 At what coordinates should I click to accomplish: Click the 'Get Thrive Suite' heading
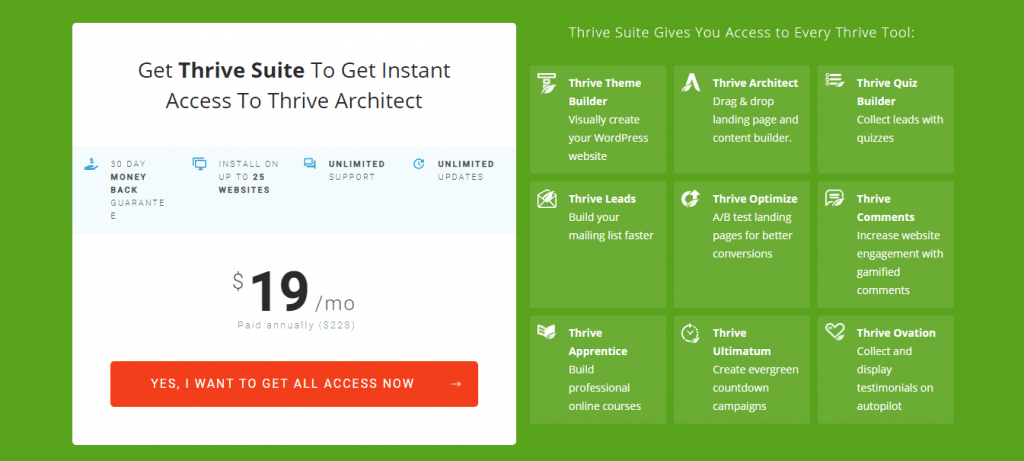(x=294, y=86)
